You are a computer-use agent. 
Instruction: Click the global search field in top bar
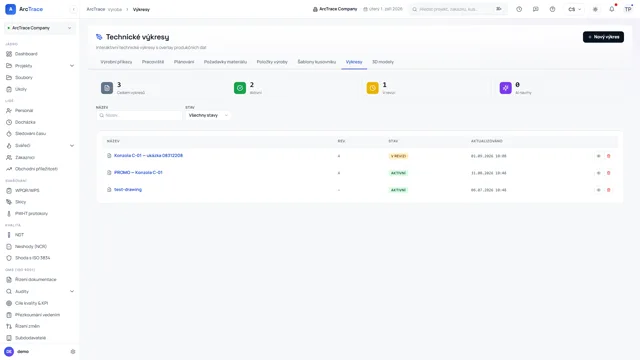click(458, 9)
